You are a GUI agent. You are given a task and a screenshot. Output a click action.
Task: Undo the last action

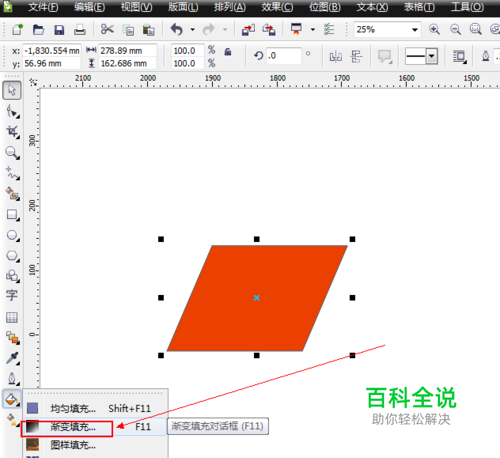[x=177, y=30]
